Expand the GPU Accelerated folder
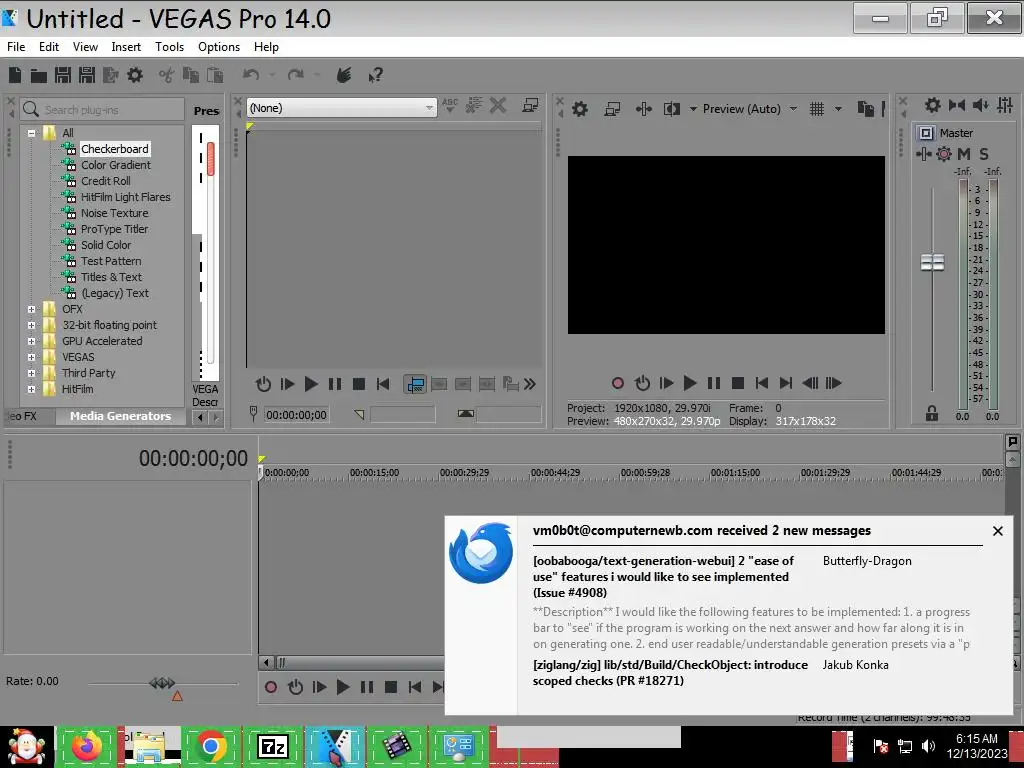 coord(31,342)
